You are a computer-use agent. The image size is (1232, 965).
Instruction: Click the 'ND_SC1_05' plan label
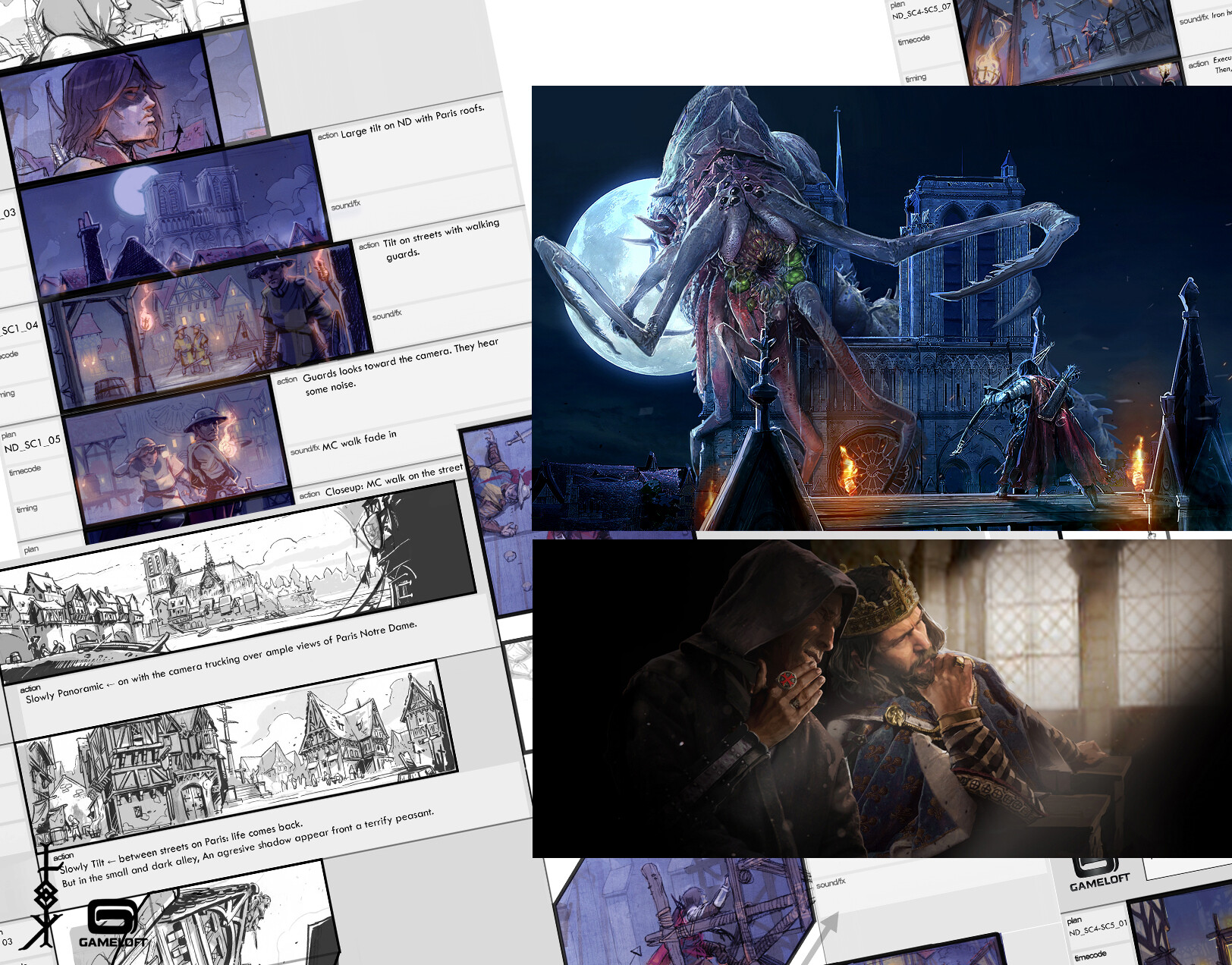[32, 445]
